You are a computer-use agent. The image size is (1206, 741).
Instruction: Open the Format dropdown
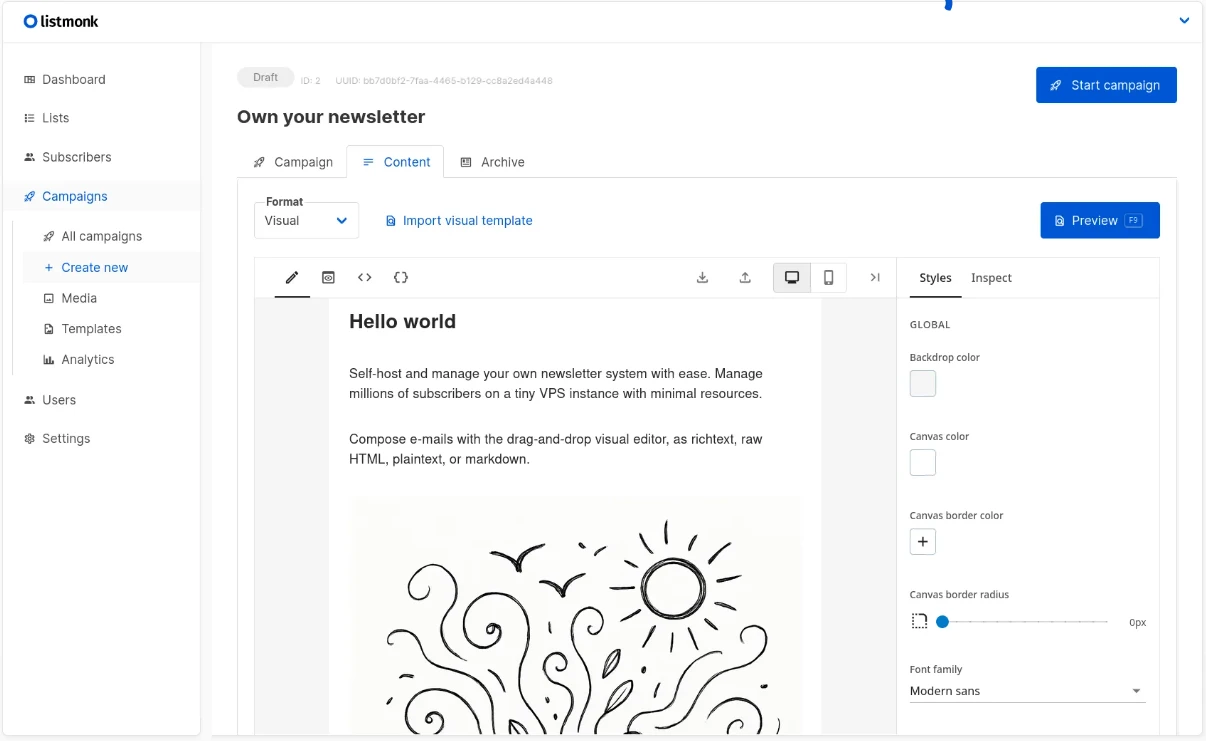tap(306, 220)
